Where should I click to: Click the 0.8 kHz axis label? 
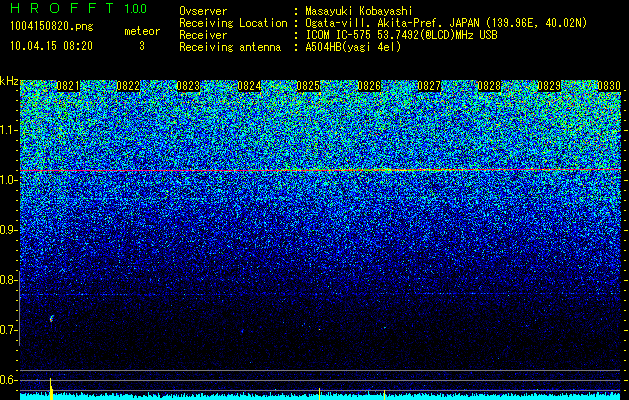coord(9,280)
